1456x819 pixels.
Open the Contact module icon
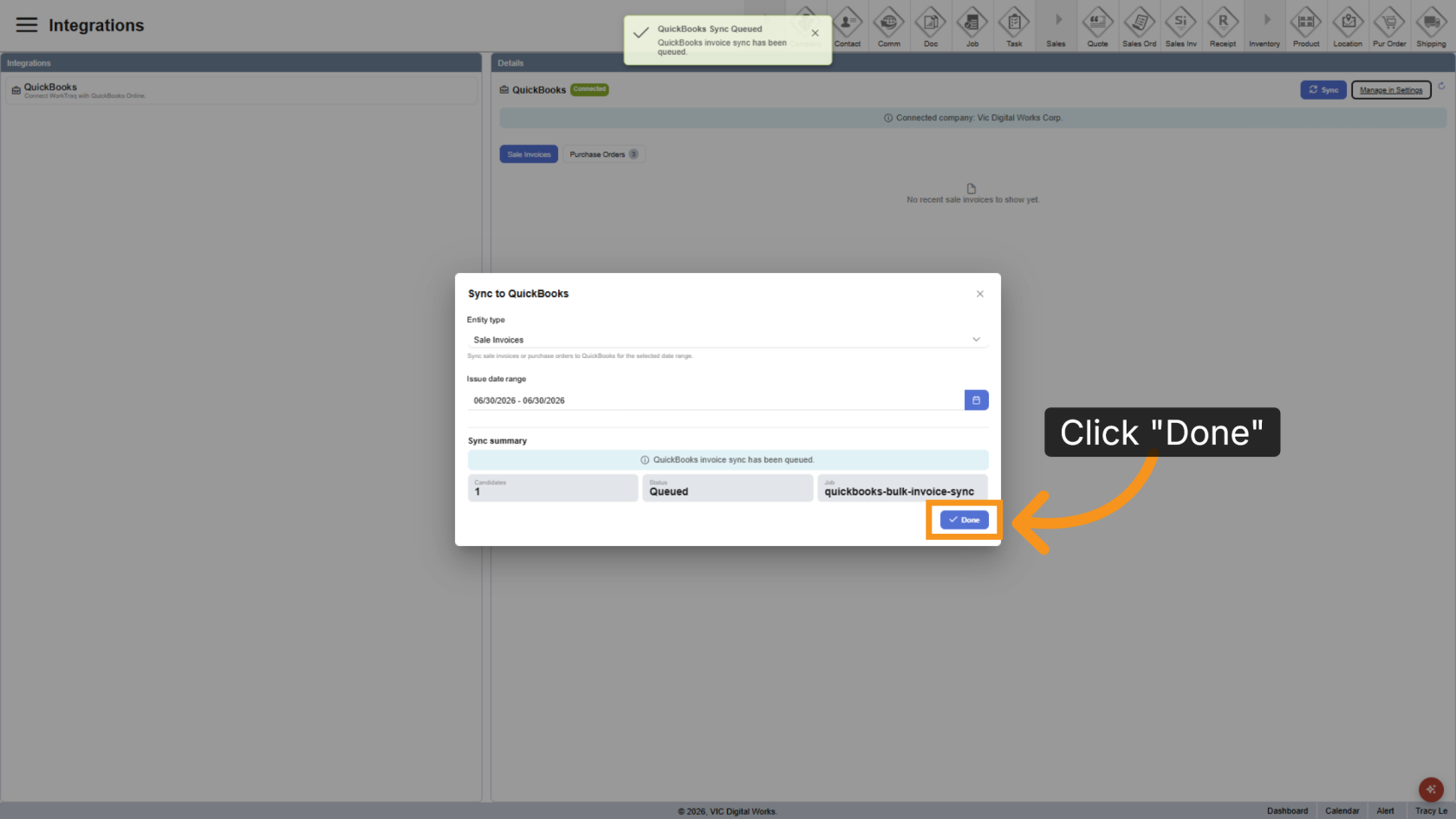tap(848, 27)
